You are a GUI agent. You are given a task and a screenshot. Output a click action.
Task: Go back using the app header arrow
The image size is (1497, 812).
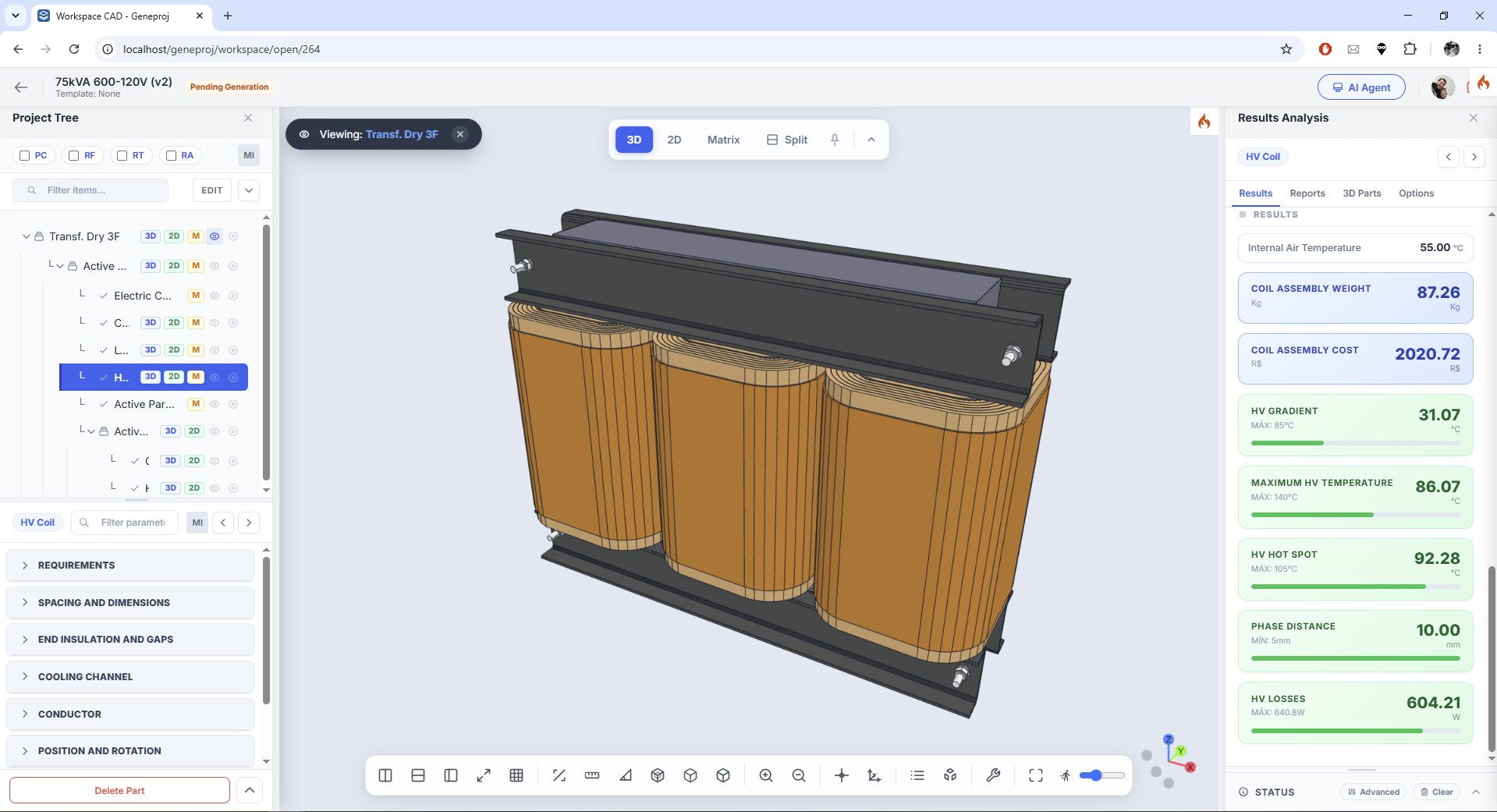click(x=21, y=87)
